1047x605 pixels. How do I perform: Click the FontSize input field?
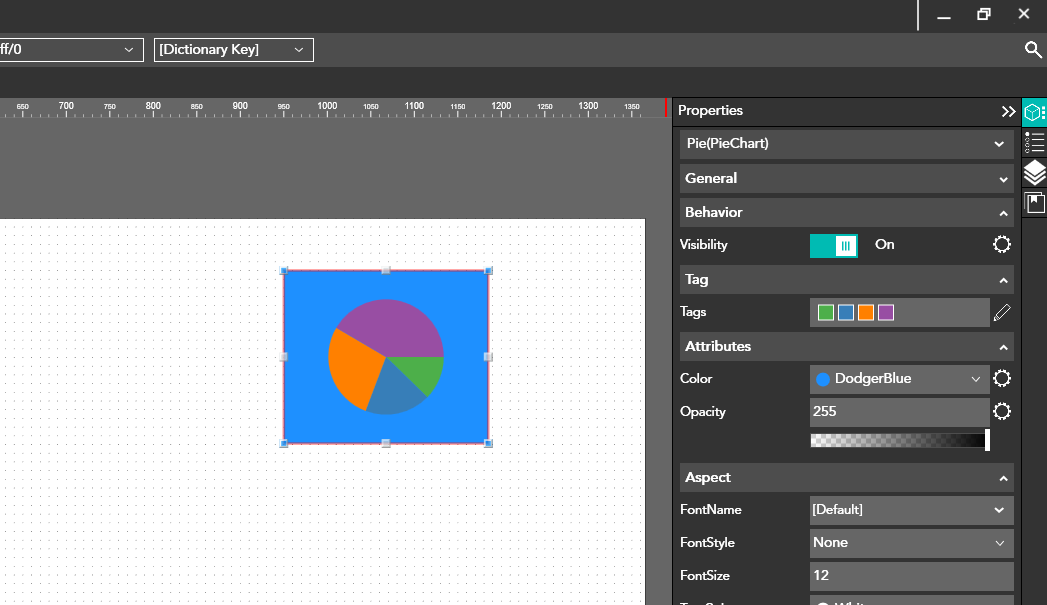tap(911, 576)
